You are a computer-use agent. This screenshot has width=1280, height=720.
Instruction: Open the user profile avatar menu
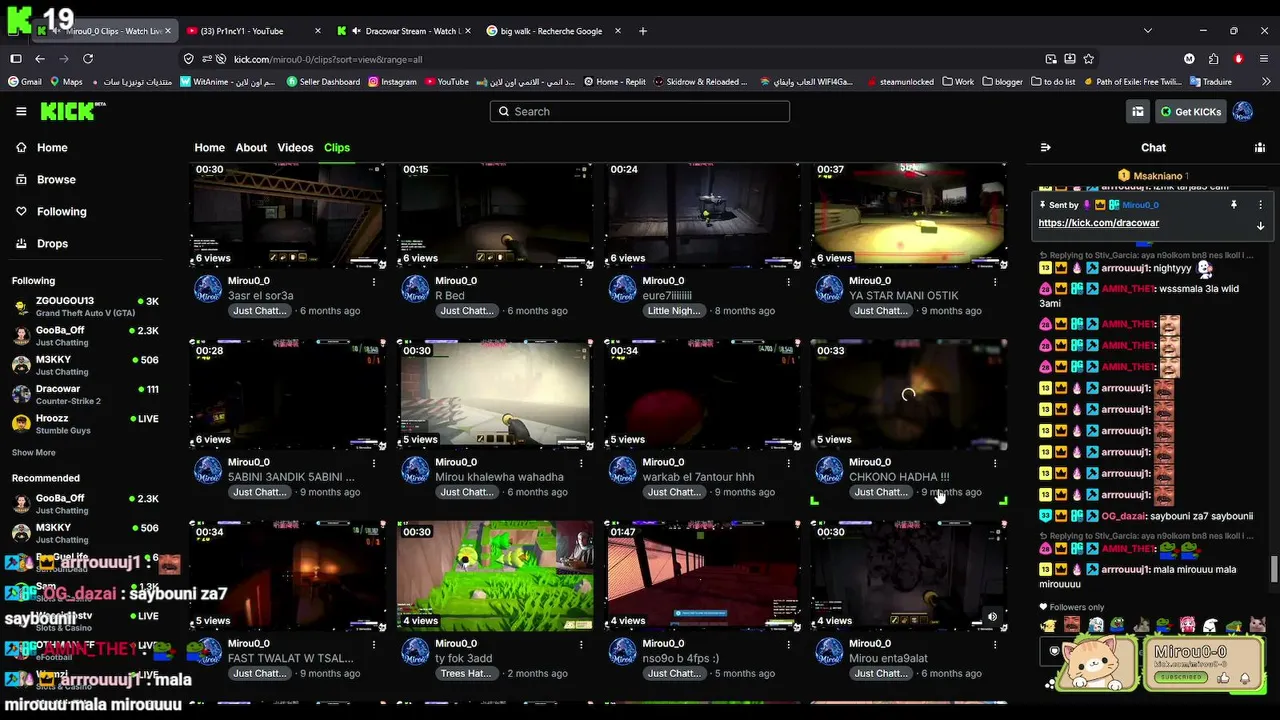[1243, 111]
